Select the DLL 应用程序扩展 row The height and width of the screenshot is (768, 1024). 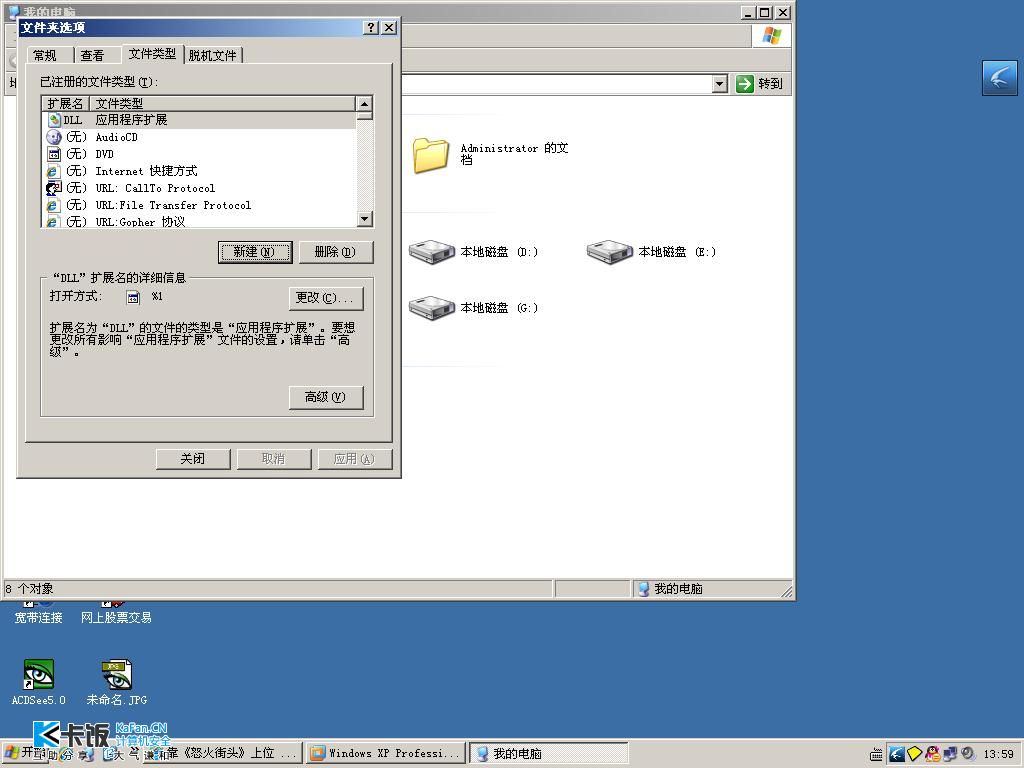(199, 120)
